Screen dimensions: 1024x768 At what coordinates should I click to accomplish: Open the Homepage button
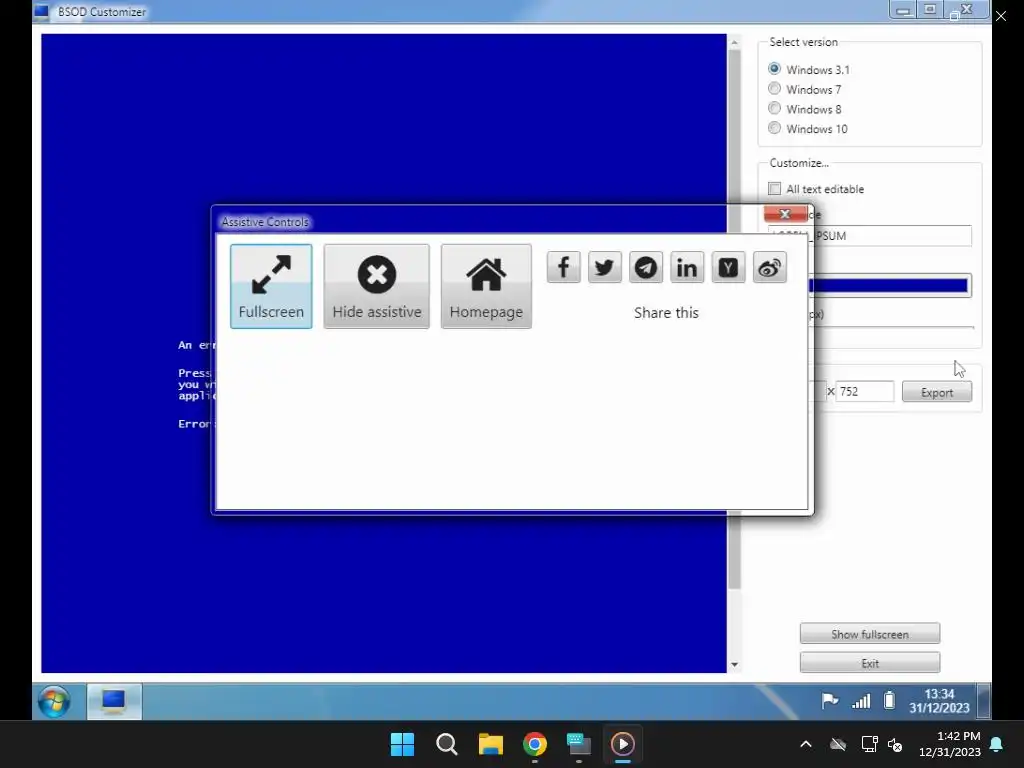click(486, 286)
